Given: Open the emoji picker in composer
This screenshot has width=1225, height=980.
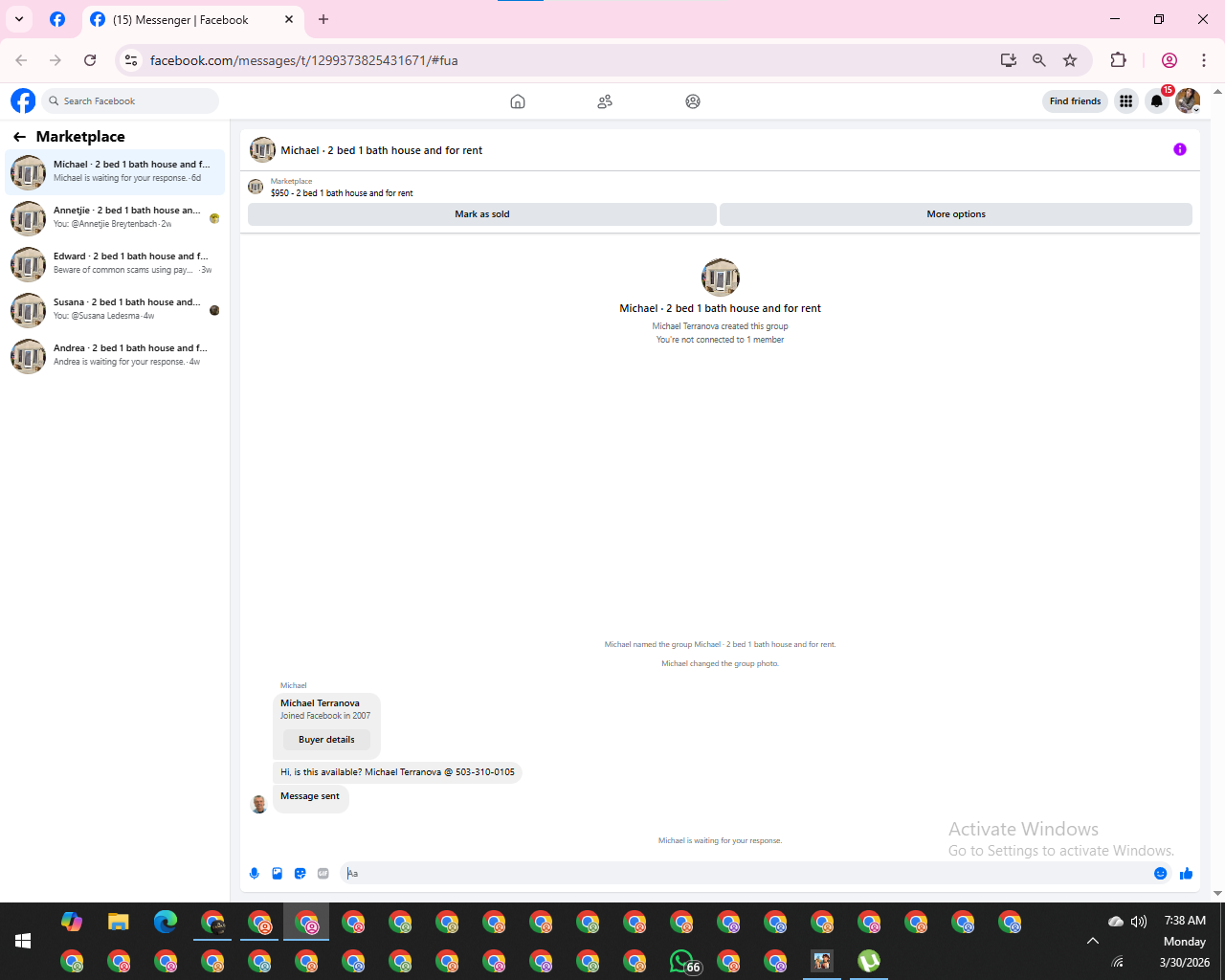Looking at the screenshot, I should coord(1160,873).
